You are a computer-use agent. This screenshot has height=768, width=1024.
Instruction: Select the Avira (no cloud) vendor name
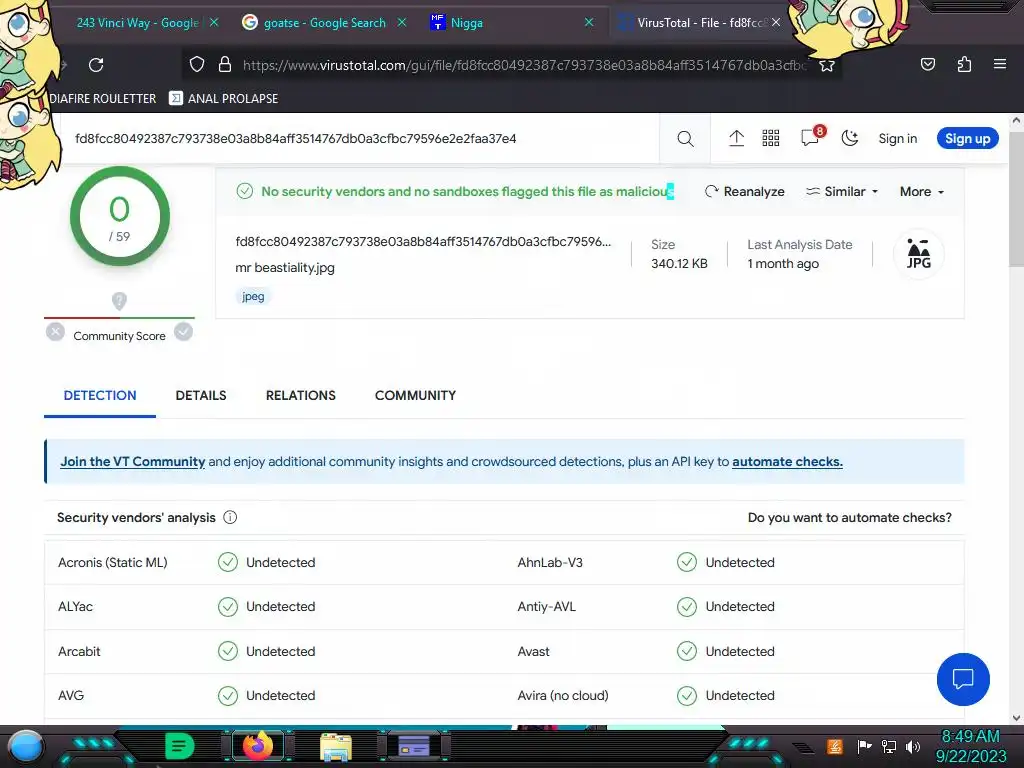[x=563, y=696]
